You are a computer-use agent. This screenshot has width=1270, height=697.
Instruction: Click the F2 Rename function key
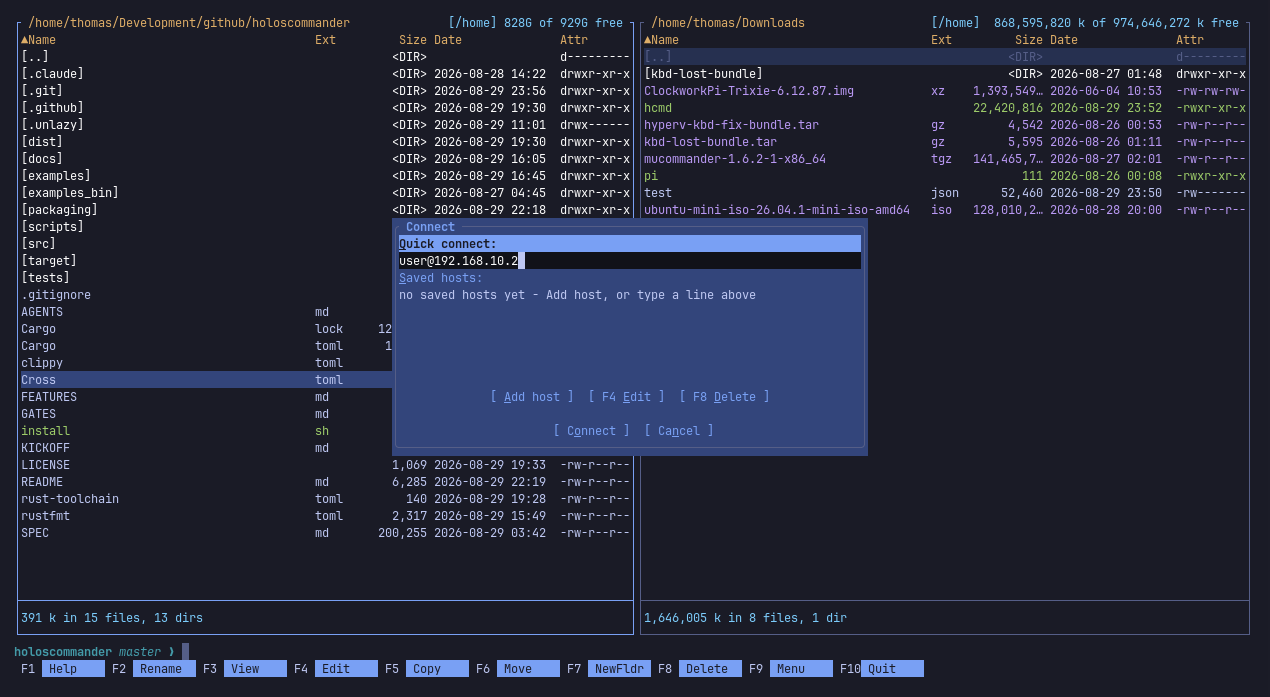pyautogui.click(x=153, y=669)
